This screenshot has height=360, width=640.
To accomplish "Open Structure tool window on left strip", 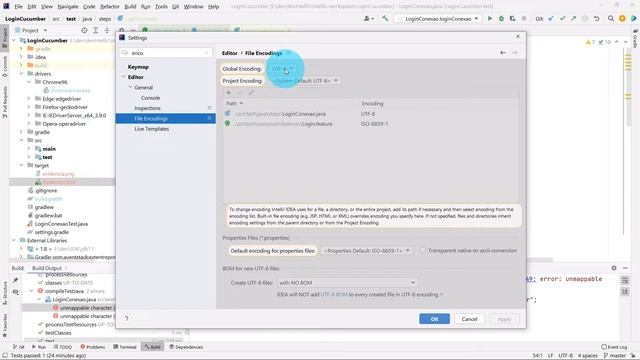I will (4, 293).
